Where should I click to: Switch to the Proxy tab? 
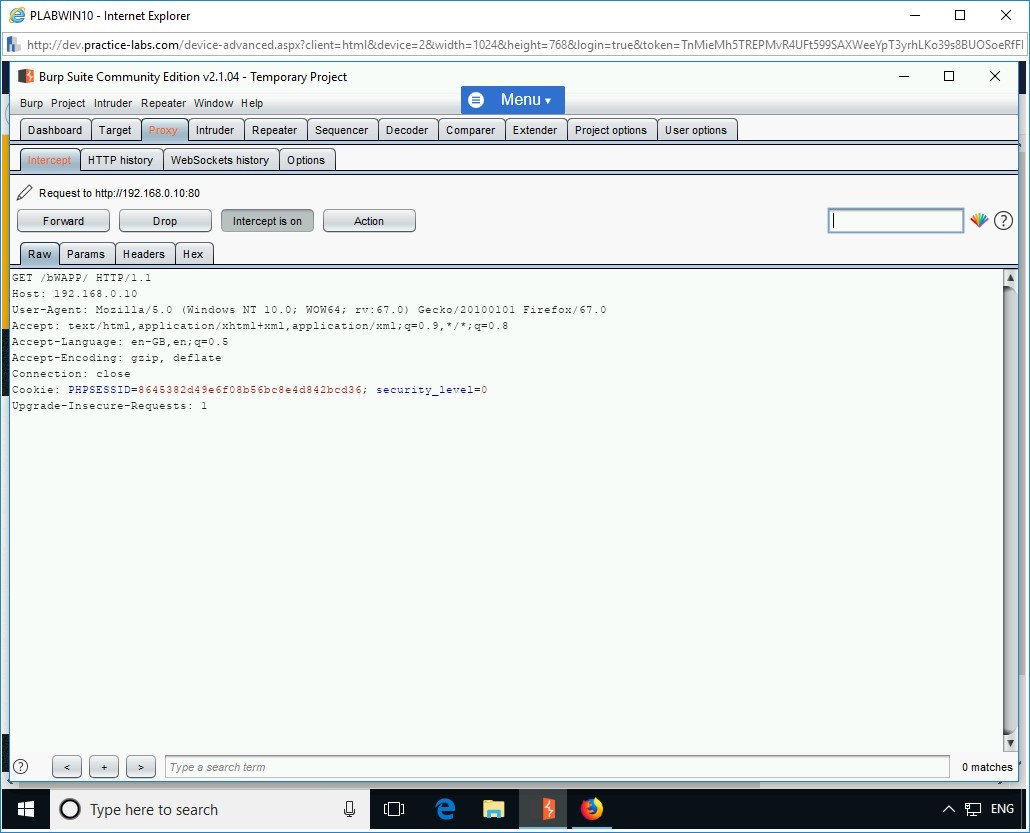click(x=164, y=129)
